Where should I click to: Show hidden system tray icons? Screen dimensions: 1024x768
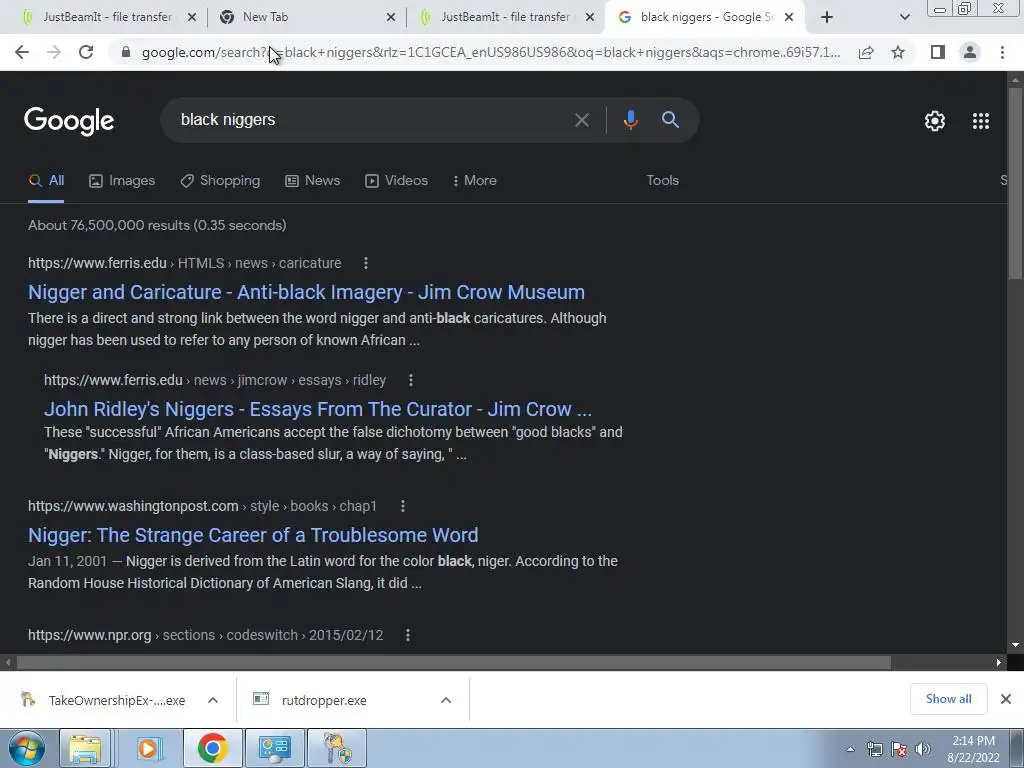point(850,749)
